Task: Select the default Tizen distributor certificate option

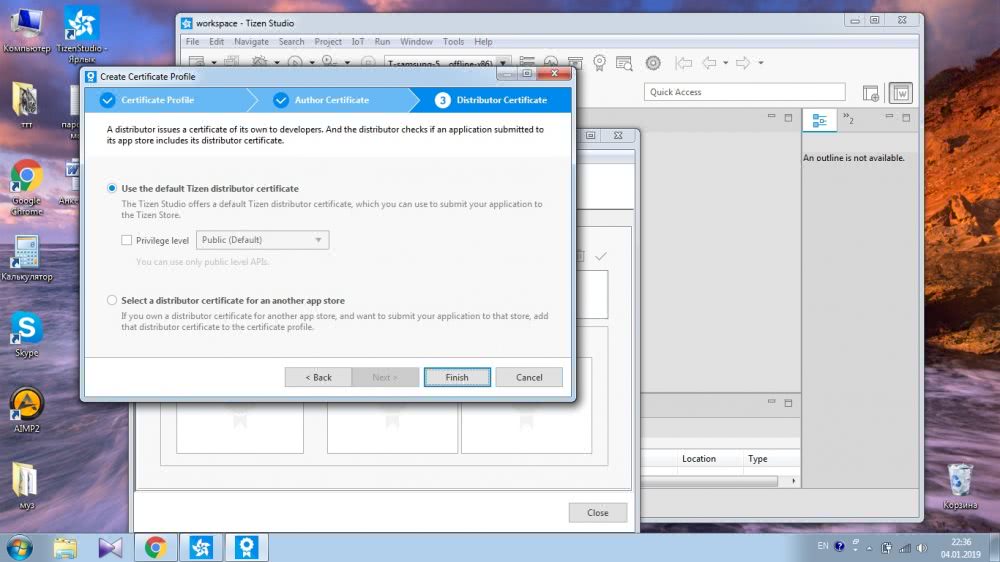Action: pyautogui.click(x=112, y=188)
